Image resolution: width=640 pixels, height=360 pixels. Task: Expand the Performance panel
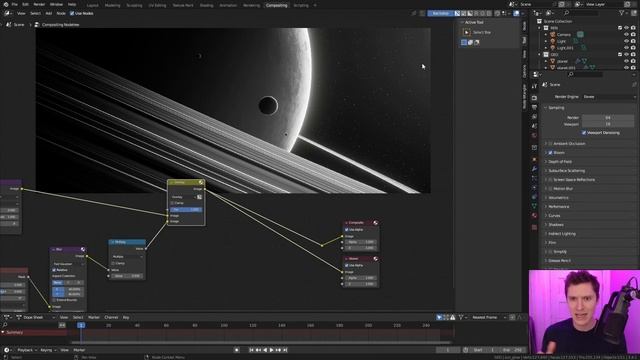(558, 207)
